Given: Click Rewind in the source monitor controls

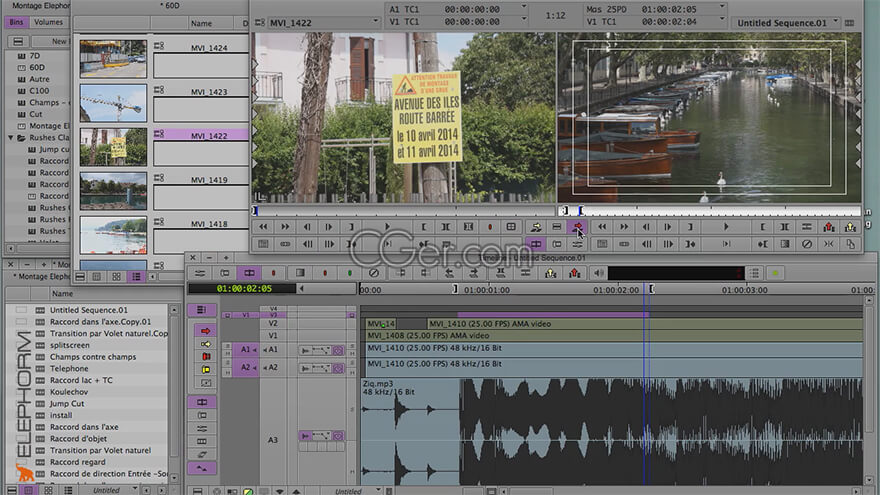Looking at the screenshot, I should tap(263, 227).
